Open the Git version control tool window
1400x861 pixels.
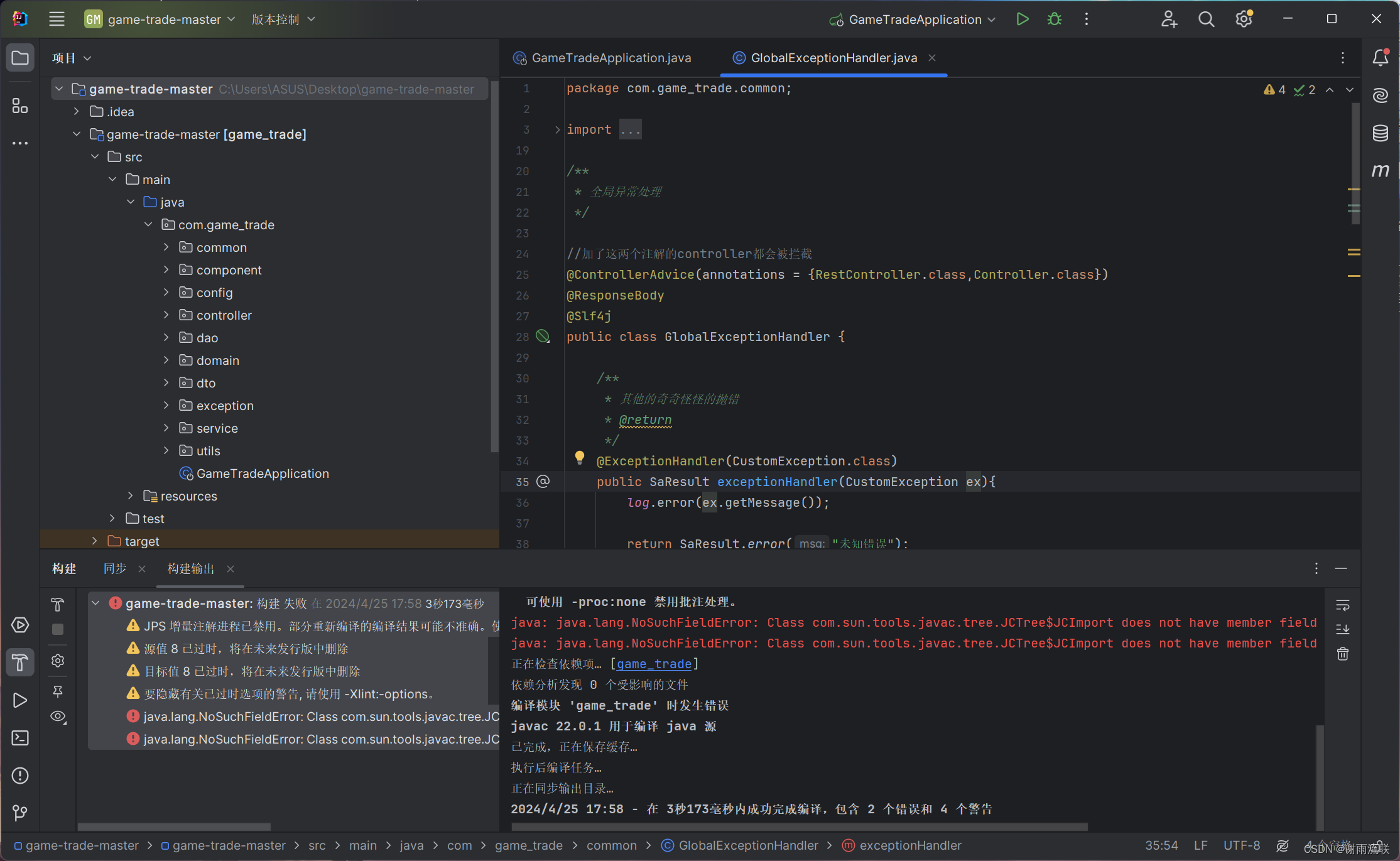[x=20, y=813]
